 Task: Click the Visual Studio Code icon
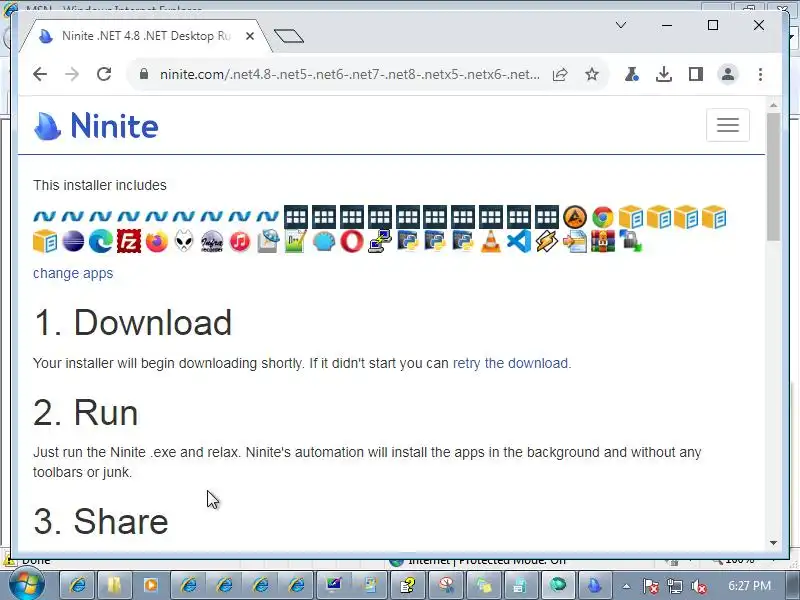(x=518, y=241)
